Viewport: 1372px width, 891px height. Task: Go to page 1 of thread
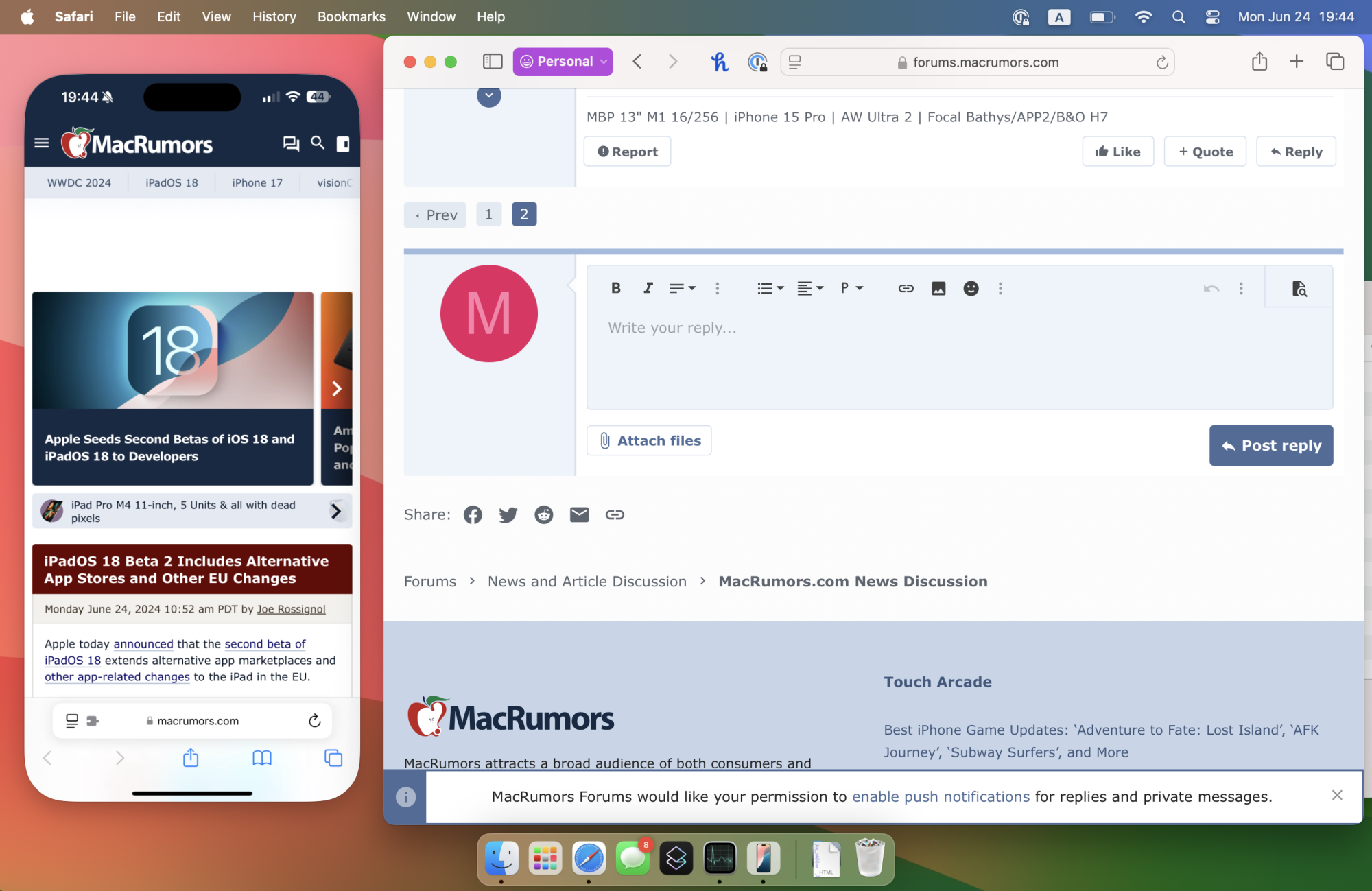pos(488,215)
